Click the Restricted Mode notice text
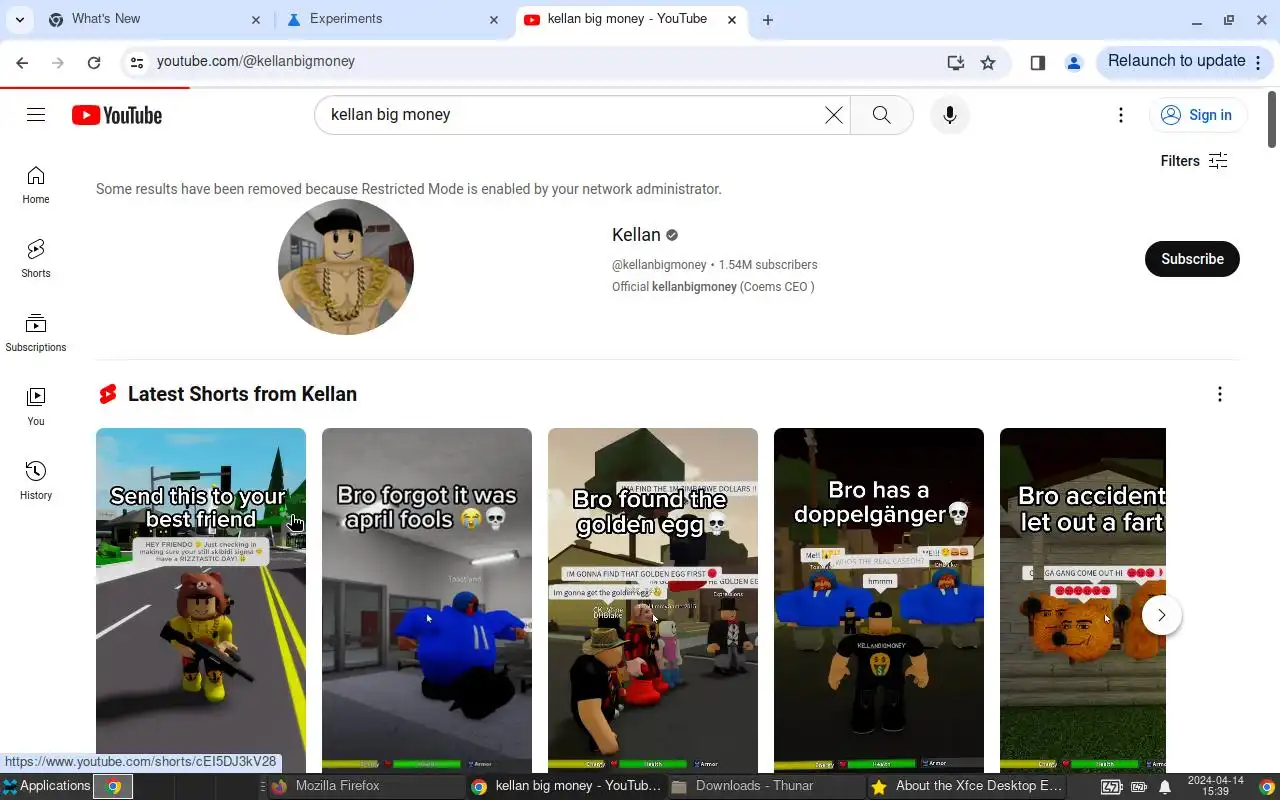The image size is (1280, 800). tap(408, 189)
